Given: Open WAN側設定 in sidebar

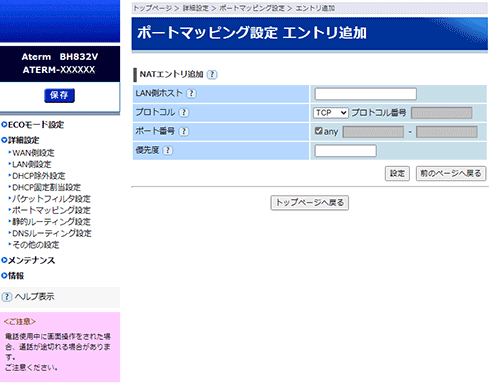Looking at the screenshot, I should click(33, 153).
